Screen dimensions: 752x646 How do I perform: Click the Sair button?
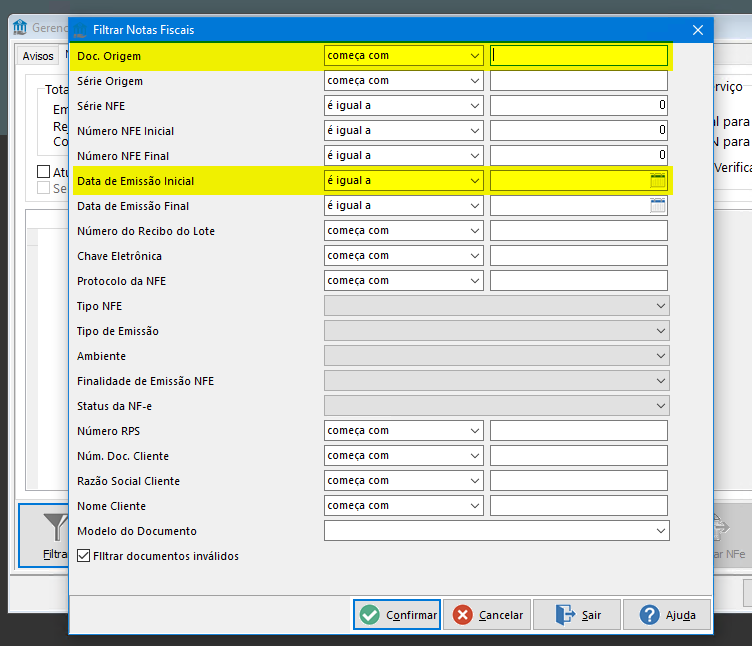point(577,614)
